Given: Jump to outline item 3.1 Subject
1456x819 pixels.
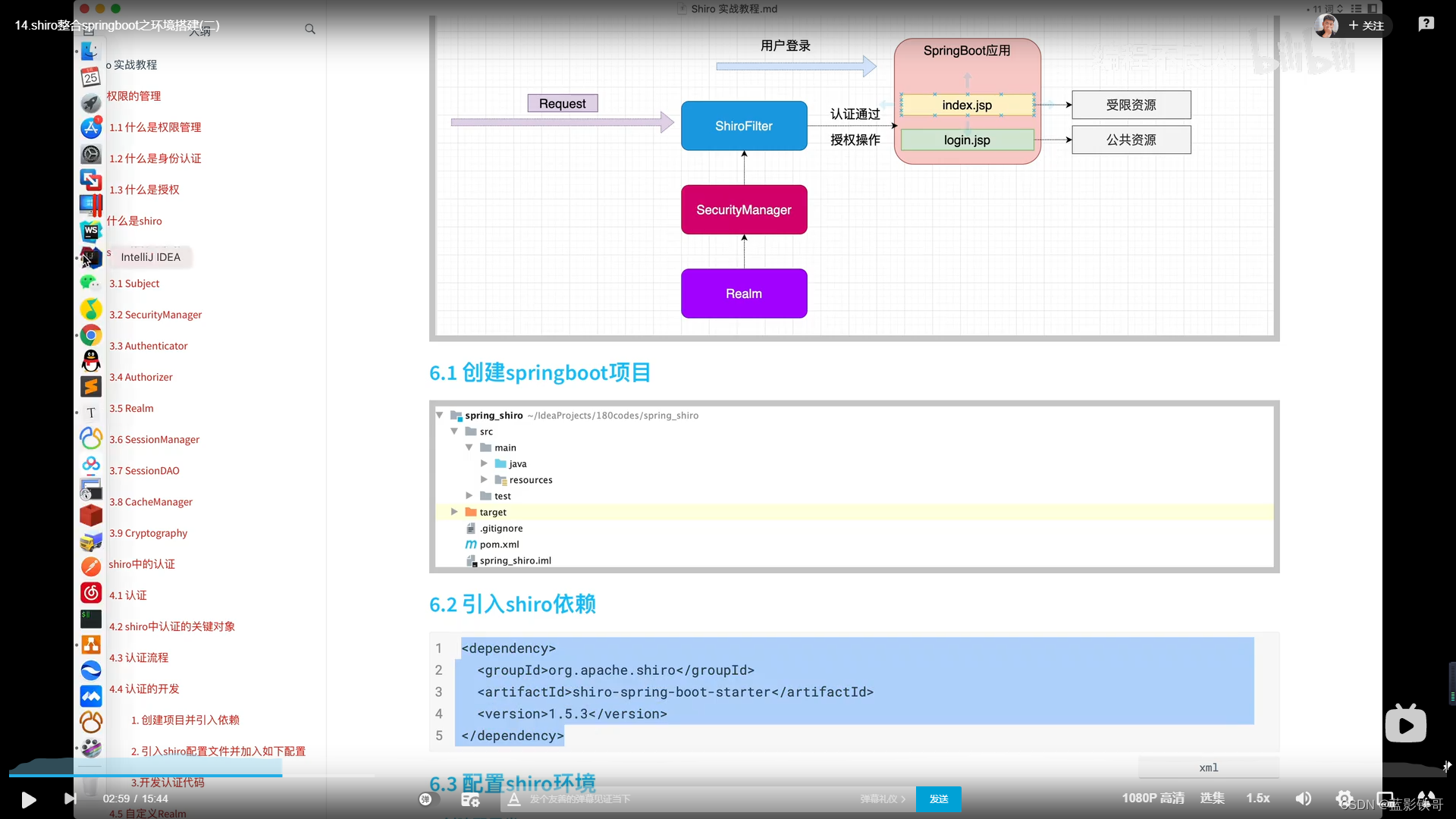Looking at the screenshot, I should 134,284.
